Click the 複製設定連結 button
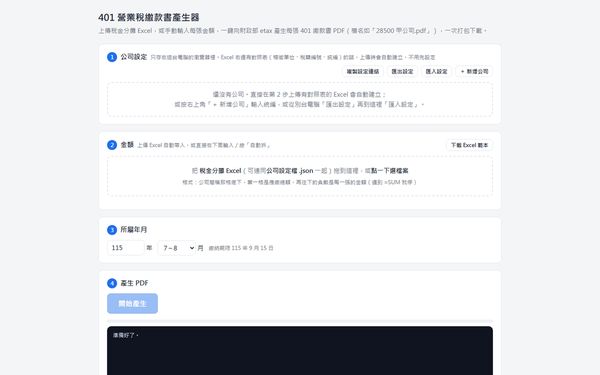Image resolution: width=600 pixels, height=375 pixels. pyautogui.click(x=362, y=72)
